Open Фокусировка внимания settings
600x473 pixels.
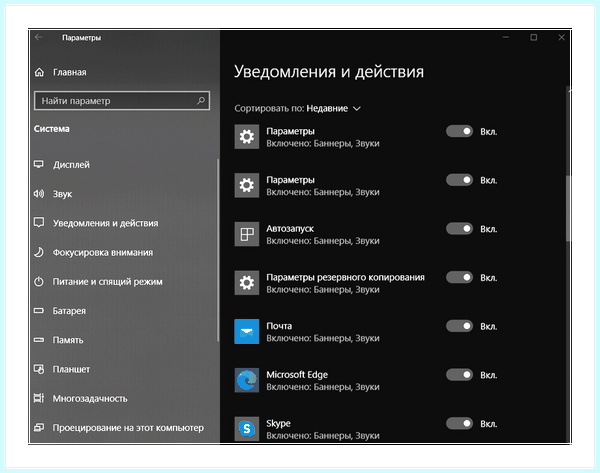[x=103, y=253]
